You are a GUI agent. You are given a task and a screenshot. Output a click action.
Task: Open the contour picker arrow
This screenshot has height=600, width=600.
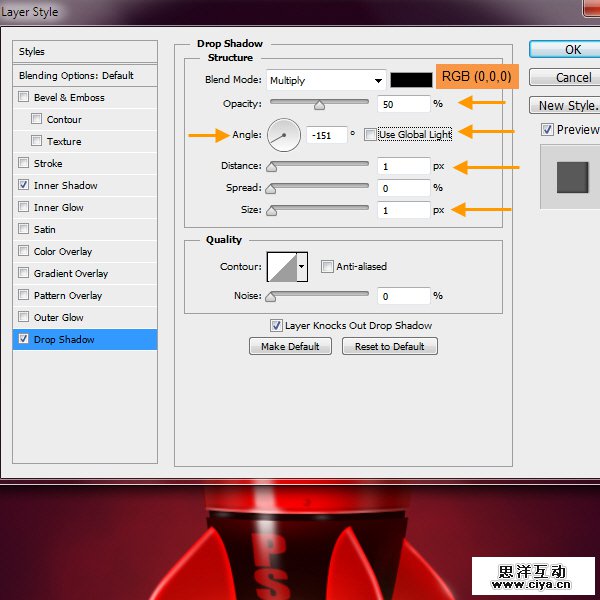pyautogui.click(x=302, y=267)
